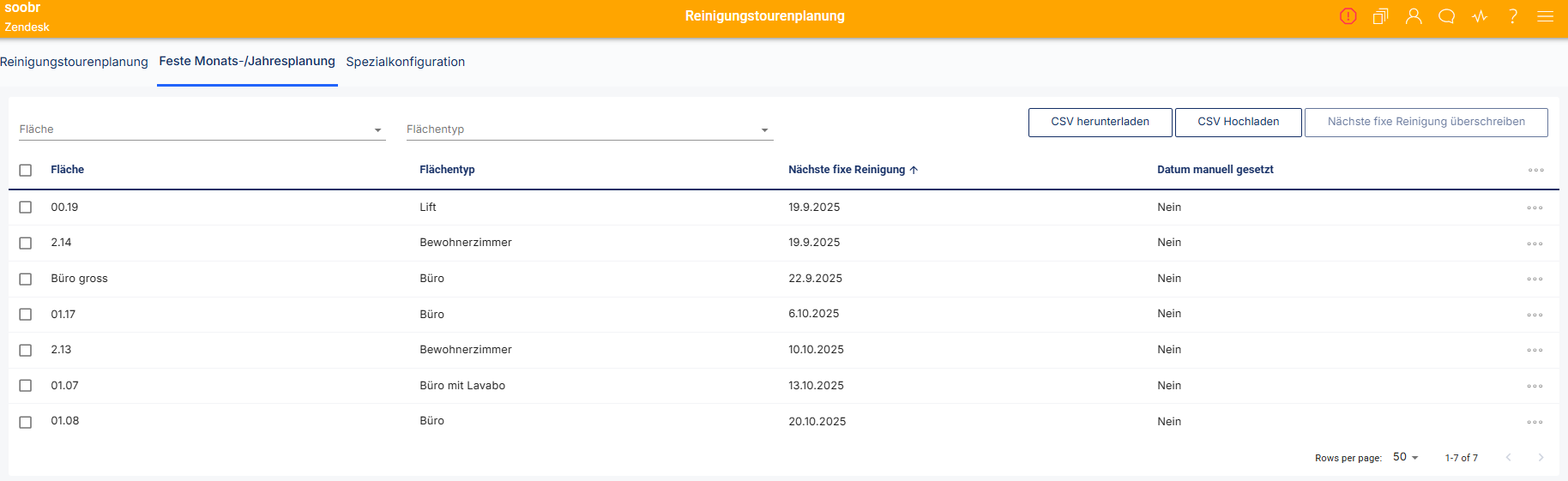1568x481 pixels.
Task: Open the stacked windows icon in header
Action: [1380, 16]
